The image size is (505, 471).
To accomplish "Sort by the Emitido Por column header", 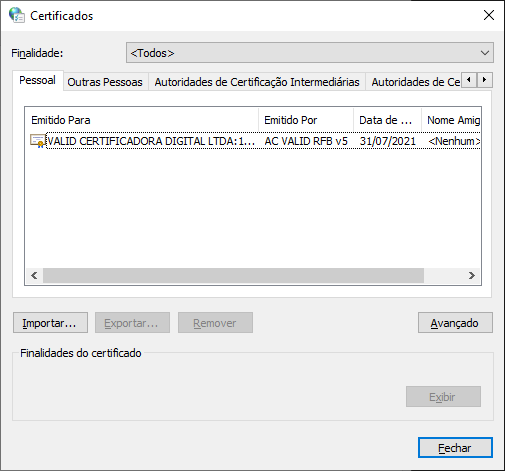I will pyautogui.click(x=306, y=120).
